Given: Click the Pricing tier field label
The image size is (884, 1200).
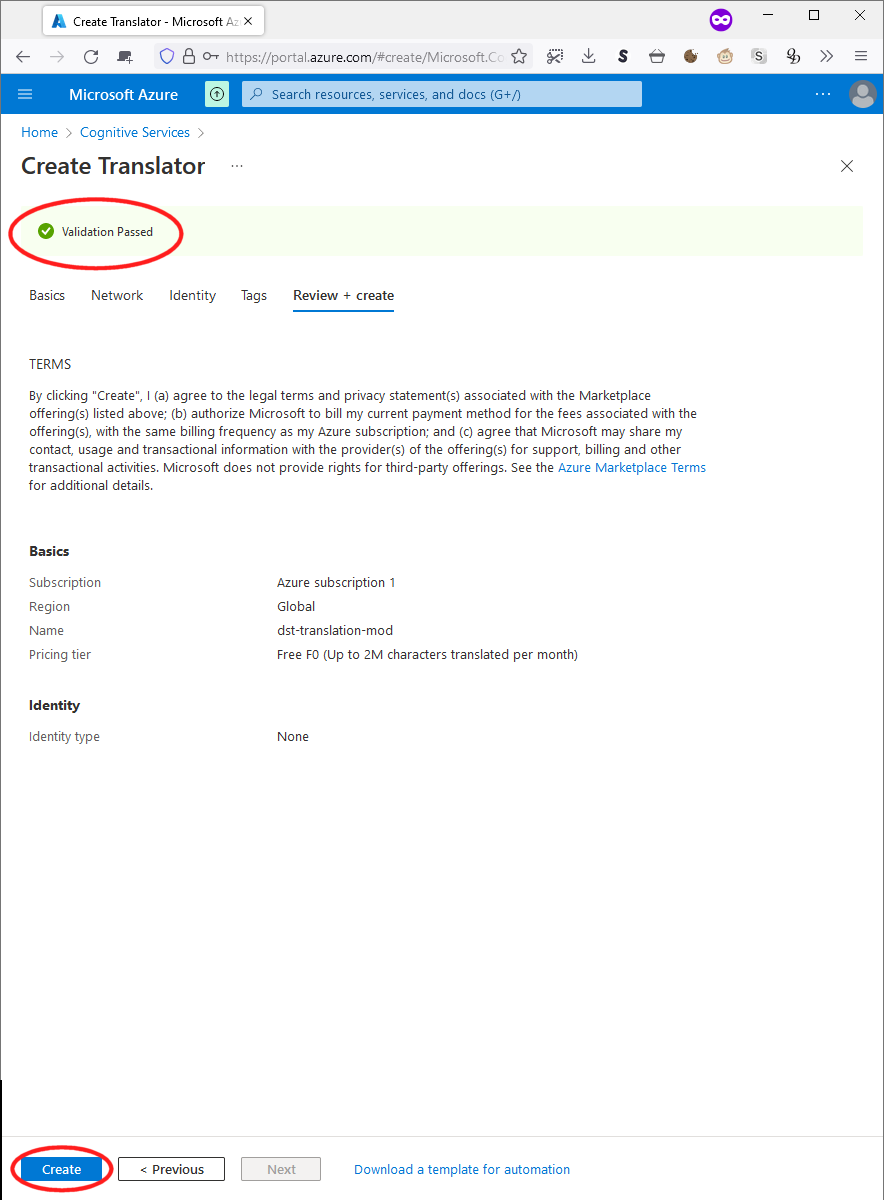Looking at the screenshot, I should (x=60, y=654).
